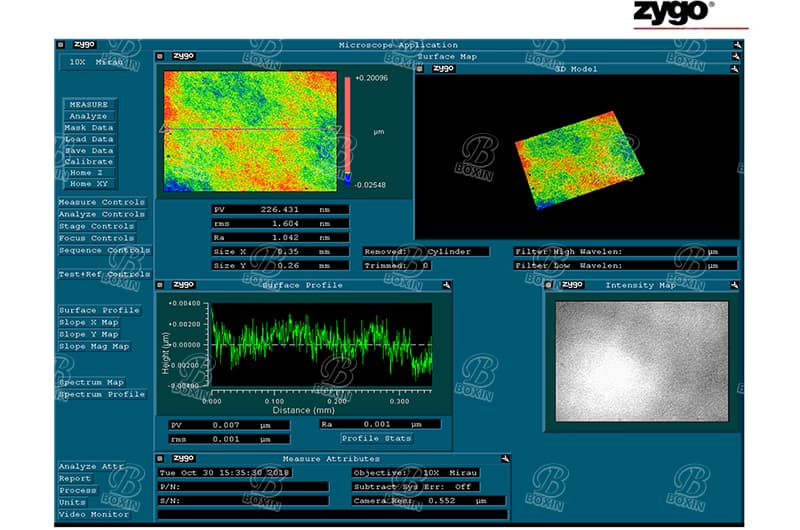Image resolution: width=800 pixels, height=530 pixels.
Task: Expand the Analyze Controls panel
Action: [x=102, y=214]
